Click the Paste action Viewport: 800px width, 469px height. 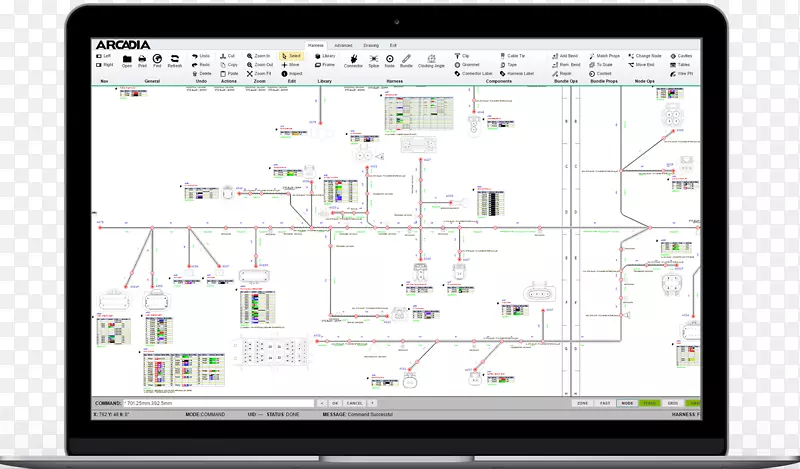coord(230,73)
